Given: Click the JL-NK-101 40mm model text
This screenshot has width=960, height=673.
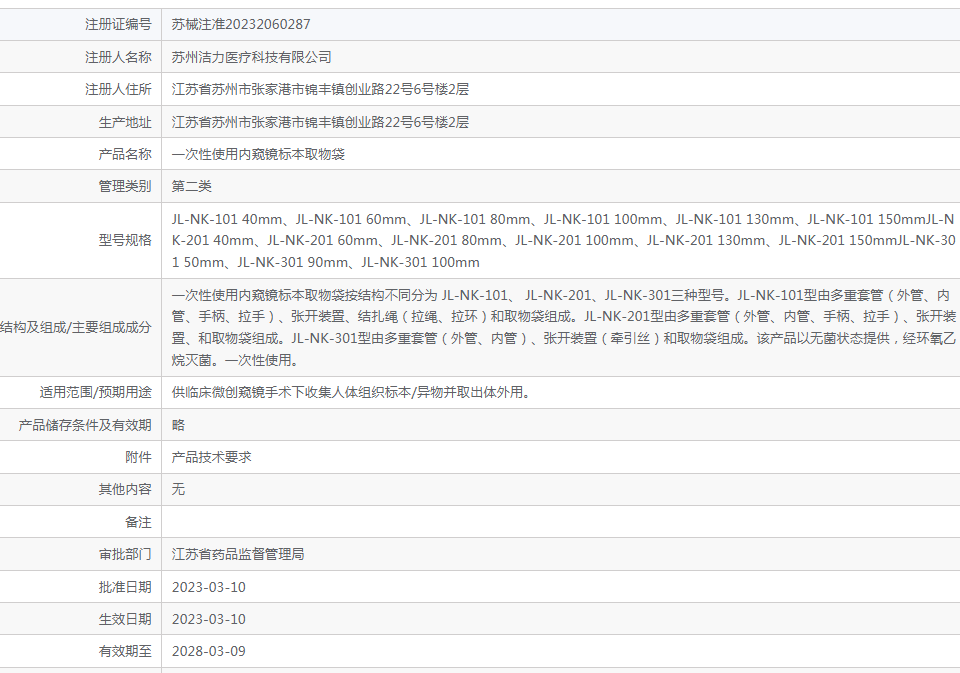Looking at the screenshot, I should tap(227, 219).
